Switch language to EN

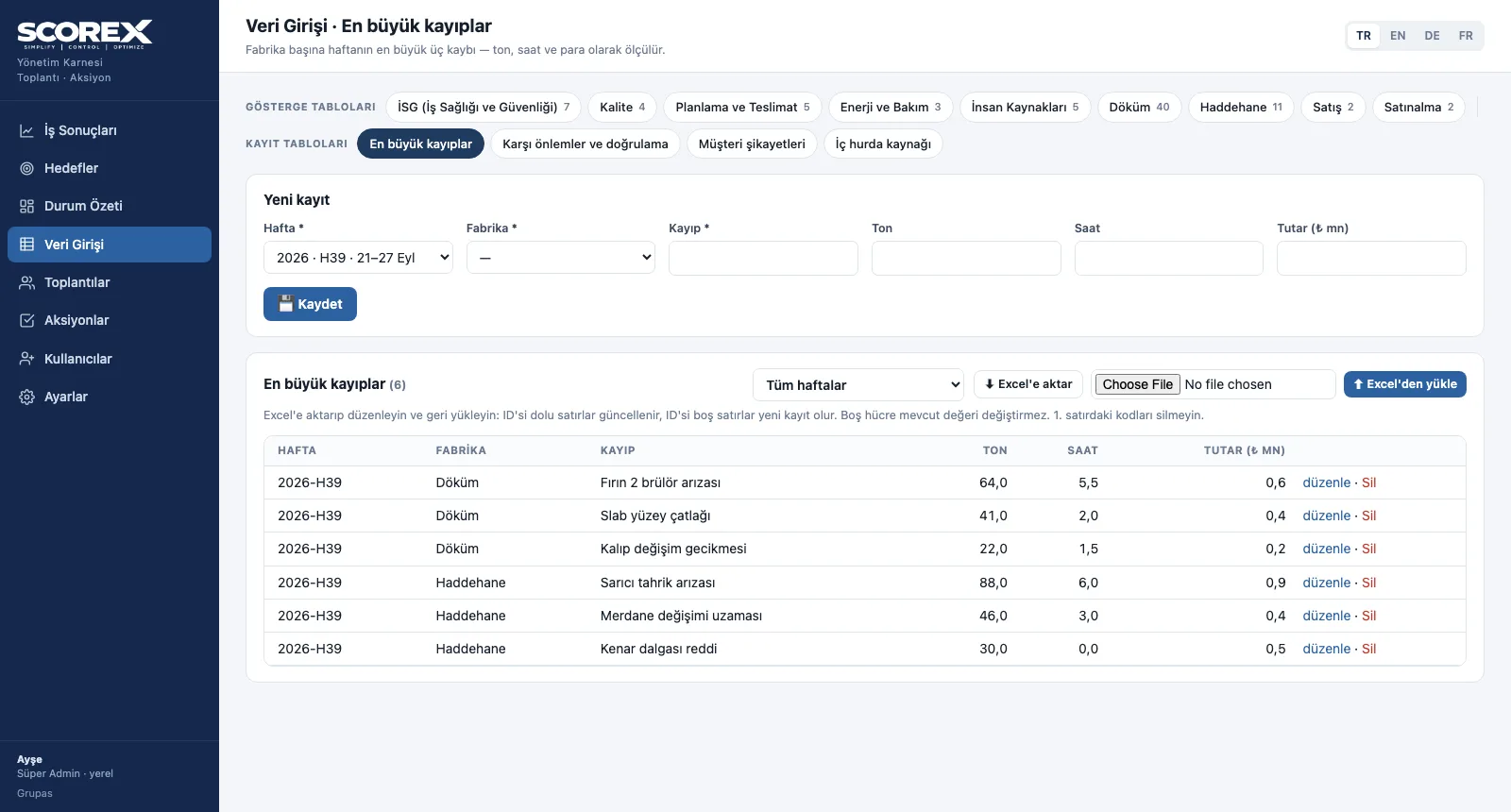click(1398, 36)
